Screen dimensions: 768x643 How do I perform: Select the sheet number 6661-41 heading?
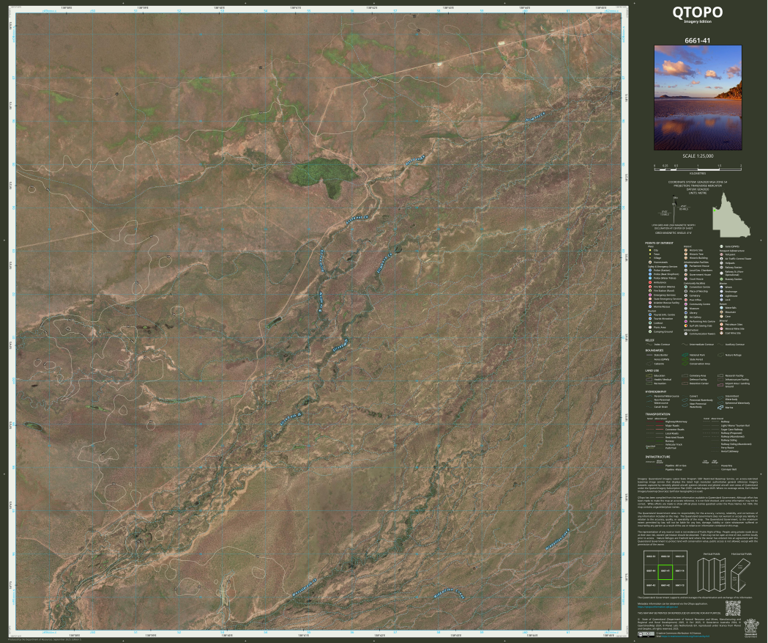697,41
